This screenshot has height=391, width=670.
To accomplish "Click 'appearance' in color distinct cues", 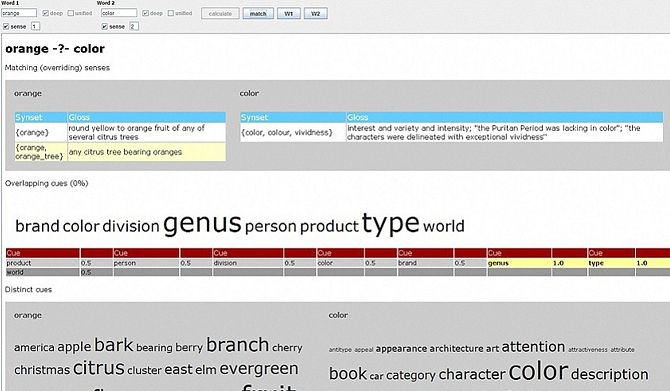I will tap(401, 349).
